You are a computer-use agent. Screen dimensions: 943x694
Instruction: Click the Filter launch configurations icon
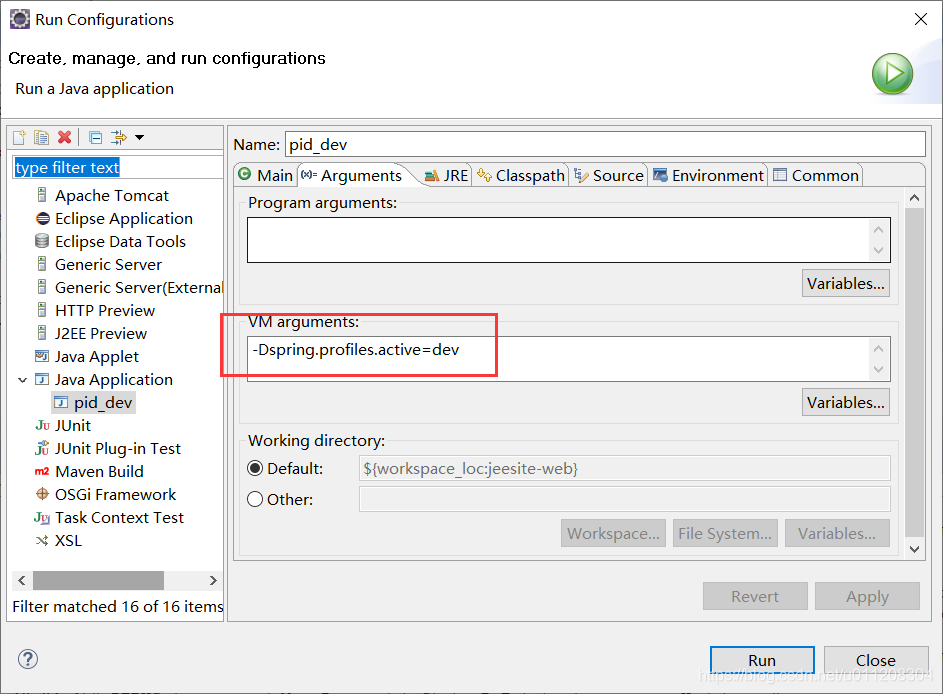point(118,138)
